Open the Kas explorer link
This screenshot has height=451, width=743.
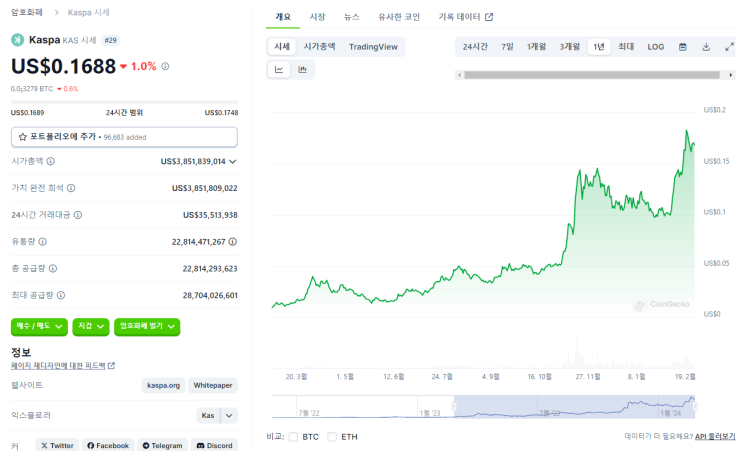(208, 415)
